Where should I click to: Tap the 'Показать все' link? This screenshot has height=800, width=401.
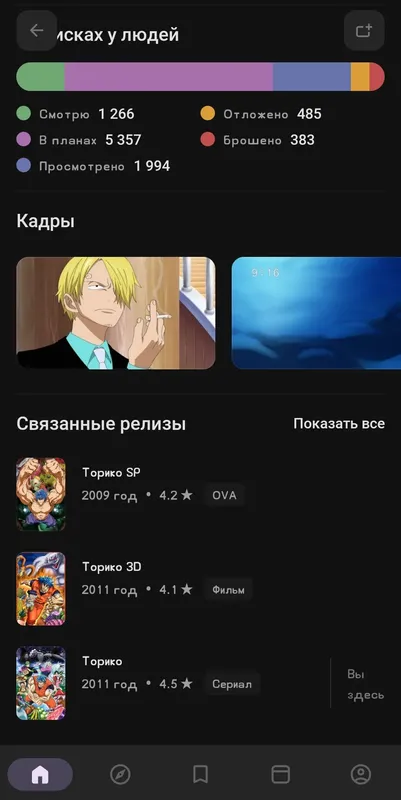339,423
